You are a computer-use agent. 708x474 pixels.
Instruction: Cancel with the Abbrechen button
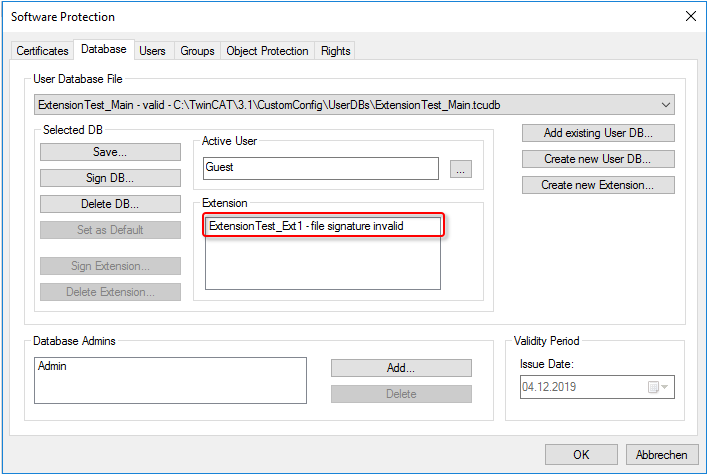661,454
